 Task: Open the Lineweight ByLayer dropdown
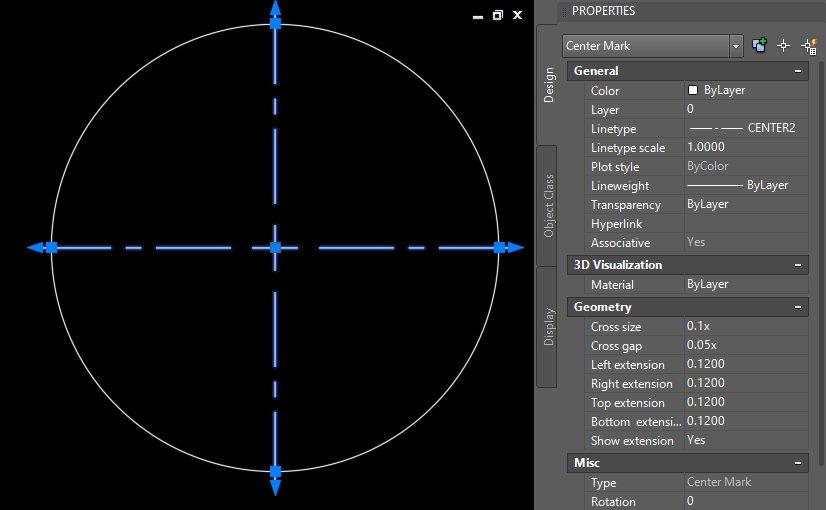[x=746, y=185]
